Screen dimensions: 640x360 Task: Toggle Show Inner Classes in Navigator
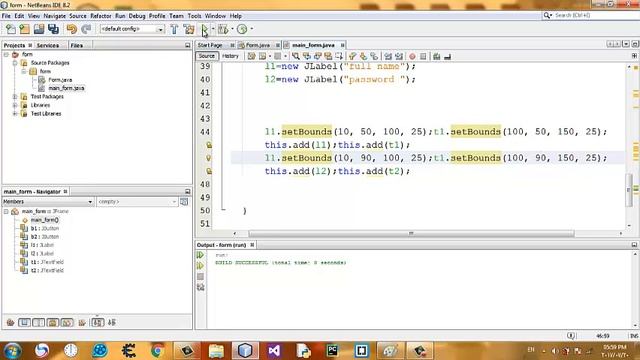coord(67,322)
